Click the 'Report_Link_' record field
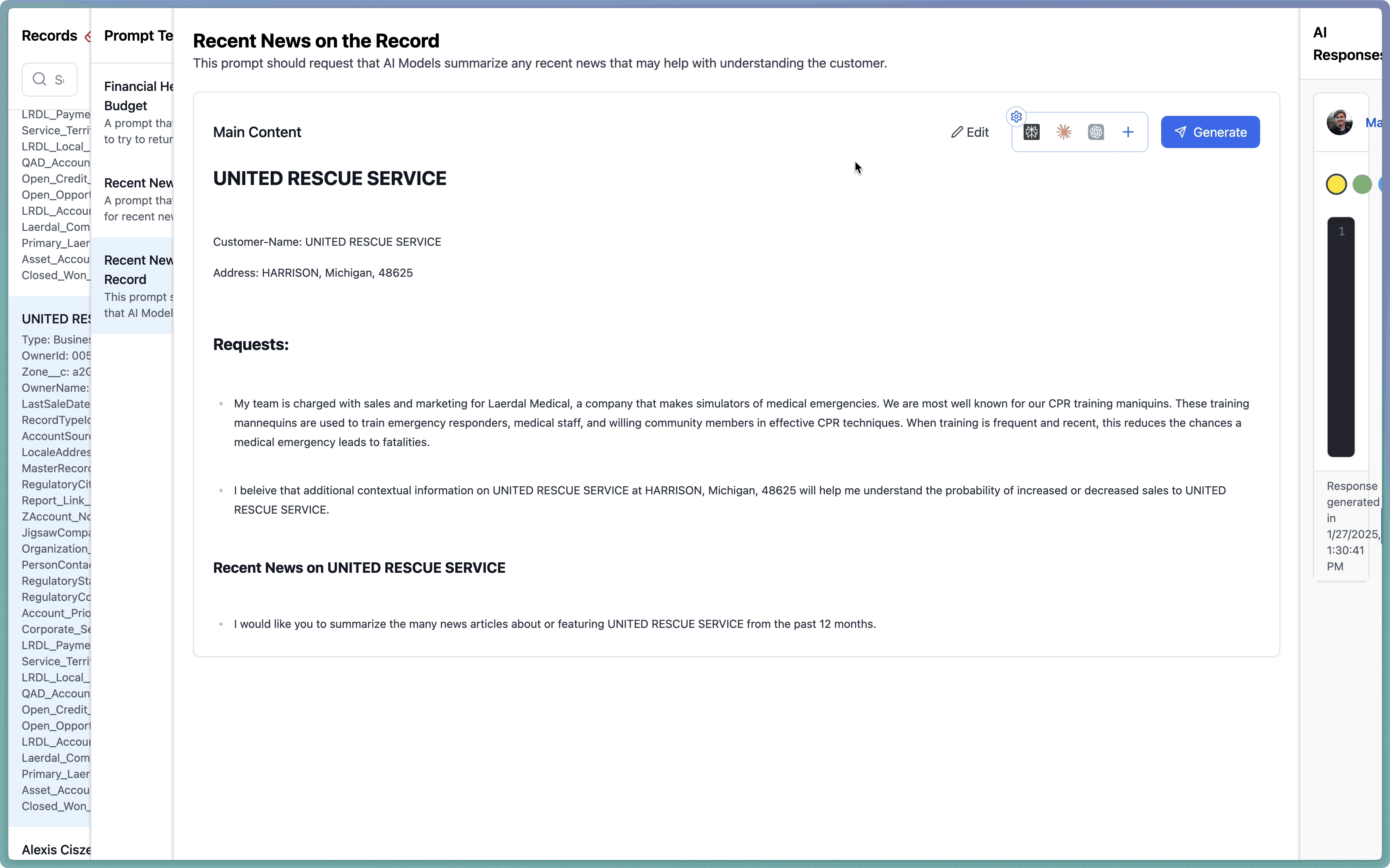The height and width of the screenshot is (868, 1390). 56,500
